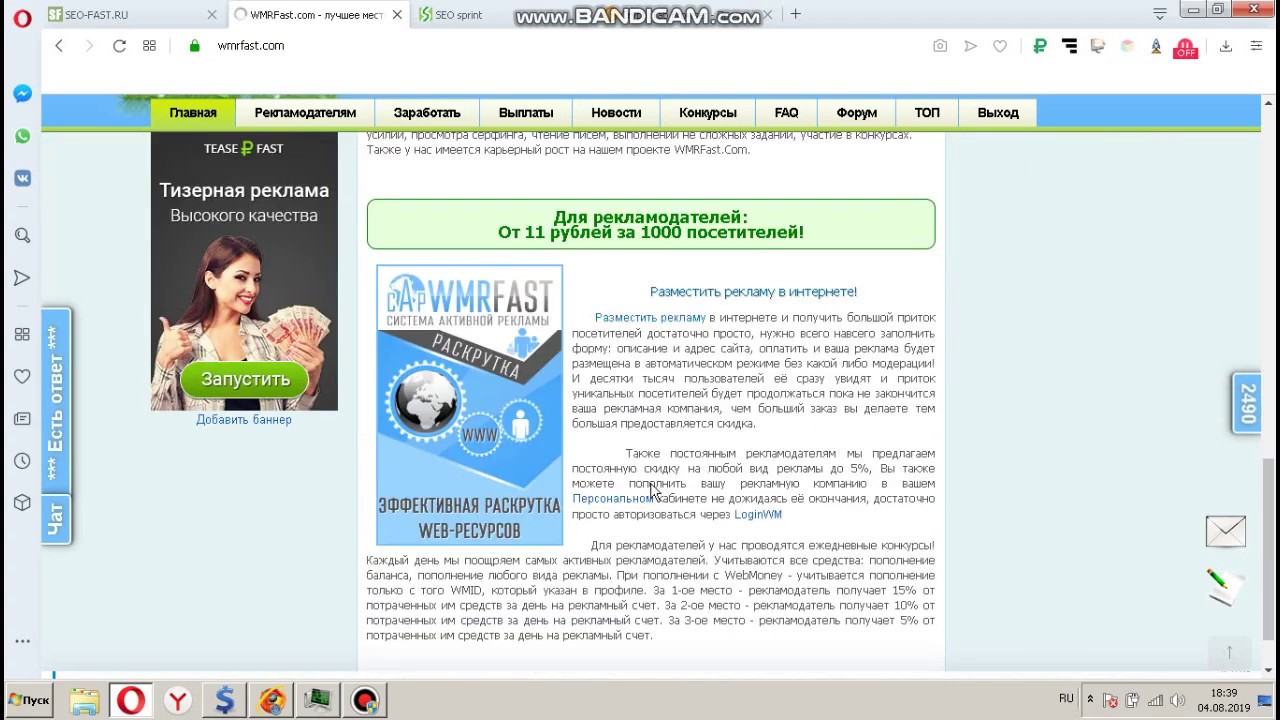Open the pencil notes icon
The image size is (1280, 720).
point(1224,586)
